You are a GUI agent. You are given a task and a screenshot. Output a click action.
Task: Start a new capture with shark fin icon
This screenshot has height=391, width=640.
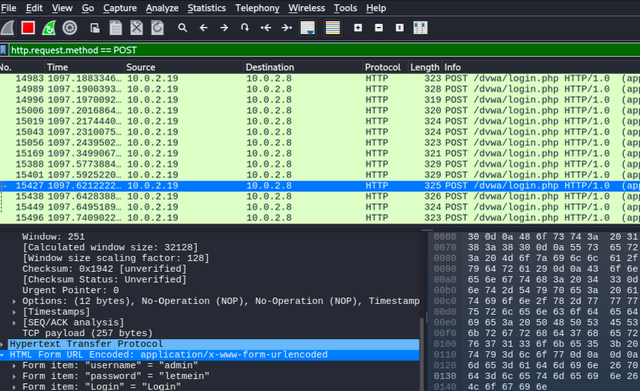[8, 28]
